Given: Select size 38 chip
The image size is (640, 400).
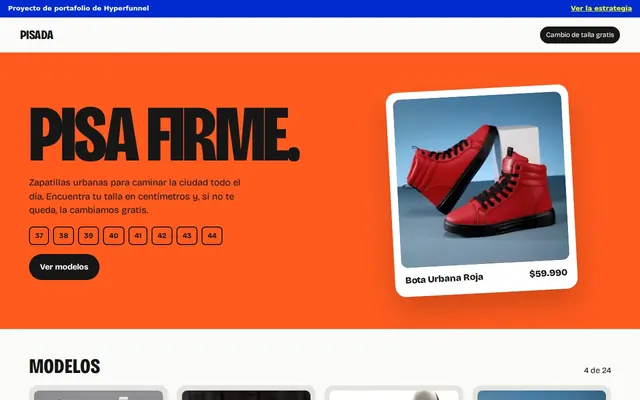Looking at the screenshot, I should tap(64, 236).
